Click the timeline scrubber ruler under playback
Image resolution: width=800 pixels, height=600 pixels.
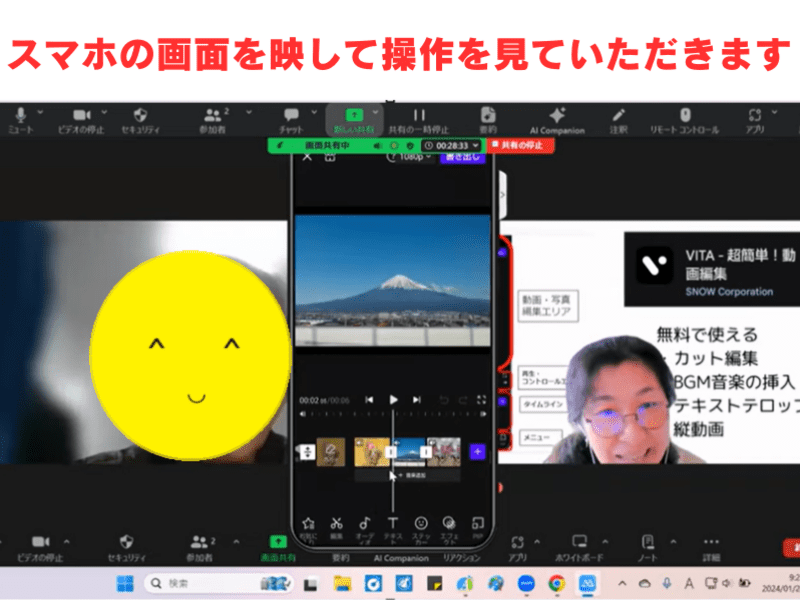393,414
